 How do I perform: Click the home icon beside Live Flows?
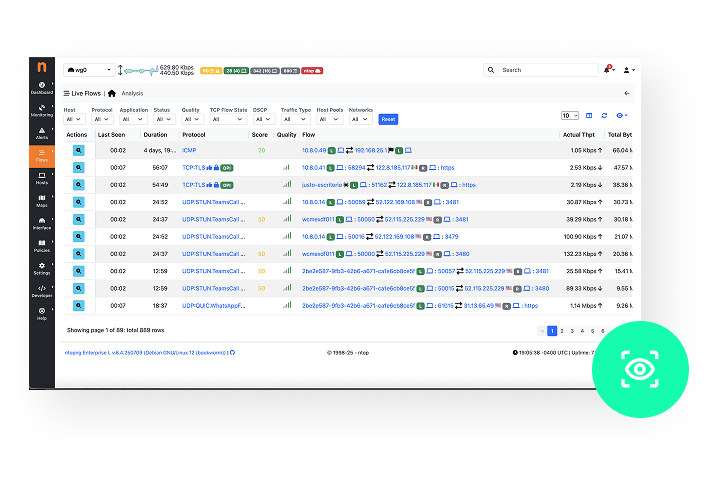pyautogui.click(x=111, y=93)
